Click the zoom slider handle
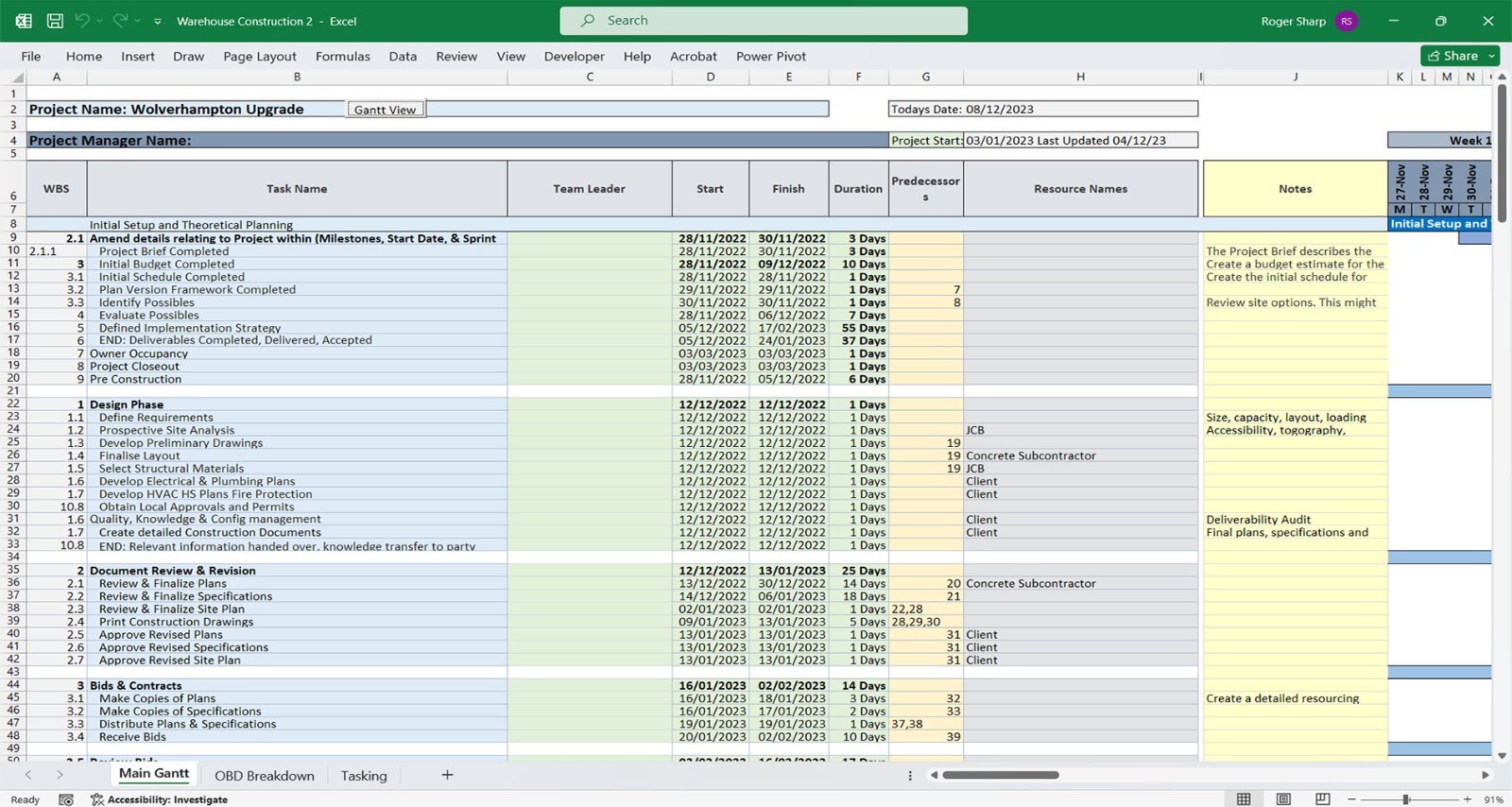 (x=1406, y=799)
